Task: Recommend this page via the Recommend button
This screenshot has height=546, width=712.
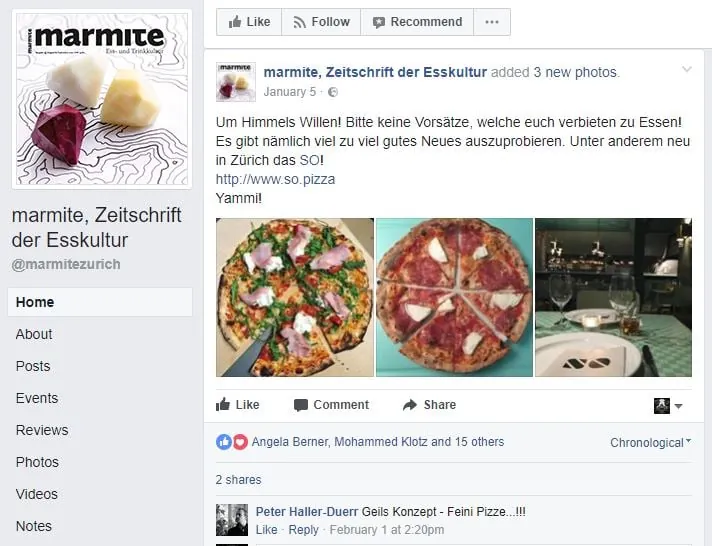Action: [417, 22]
